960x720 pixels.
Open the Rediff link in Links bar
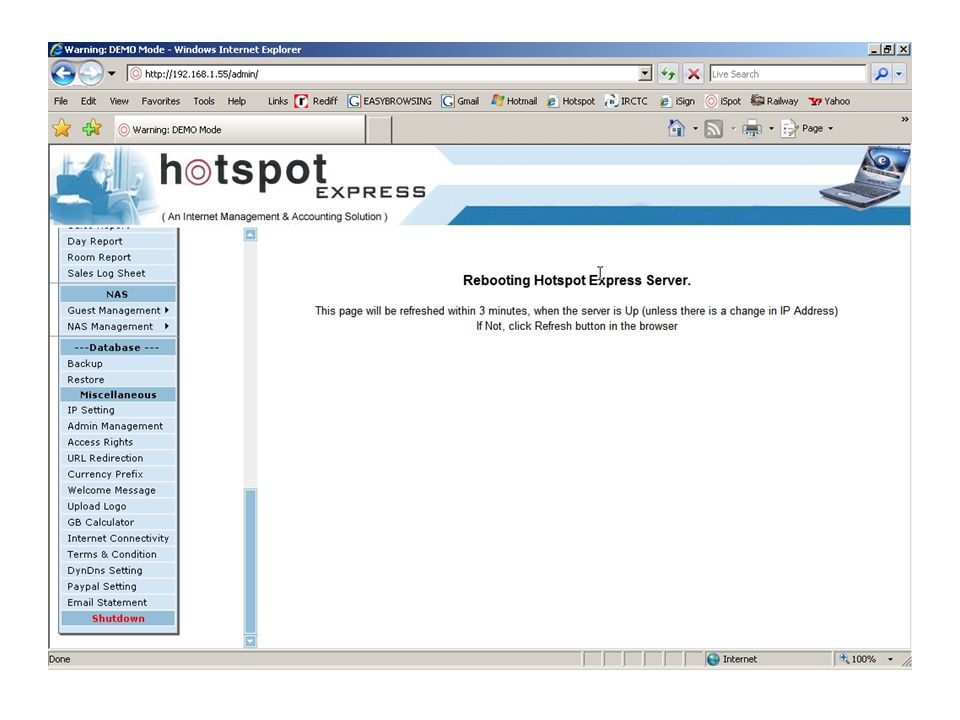(x=316, y=101)
